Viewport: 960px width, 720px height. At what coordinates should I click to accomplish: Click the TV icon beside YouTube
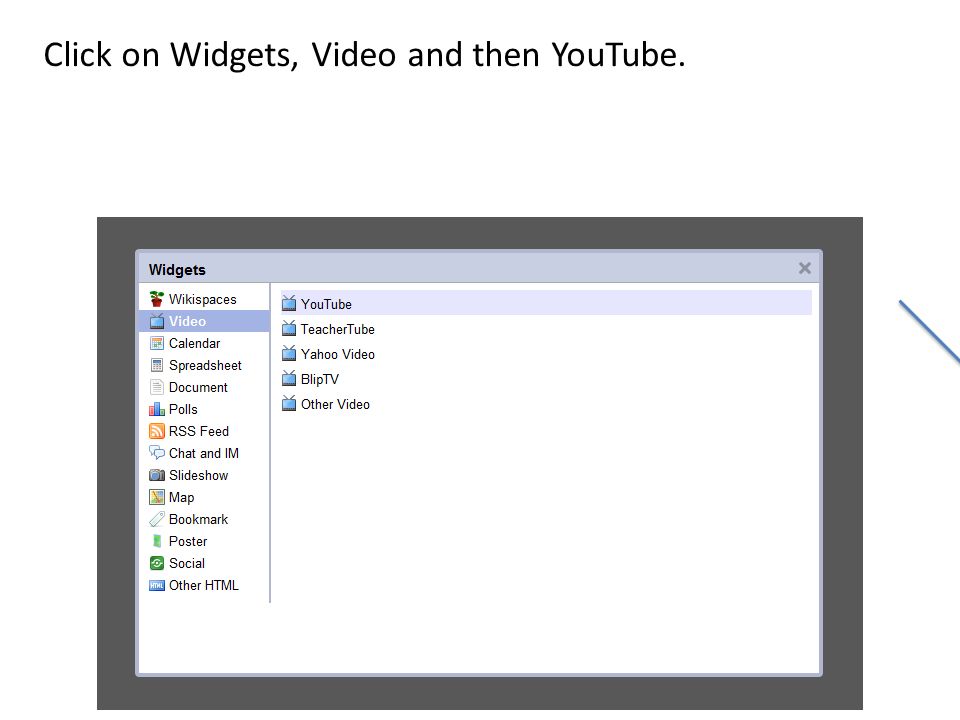click(x=289, y=303)
